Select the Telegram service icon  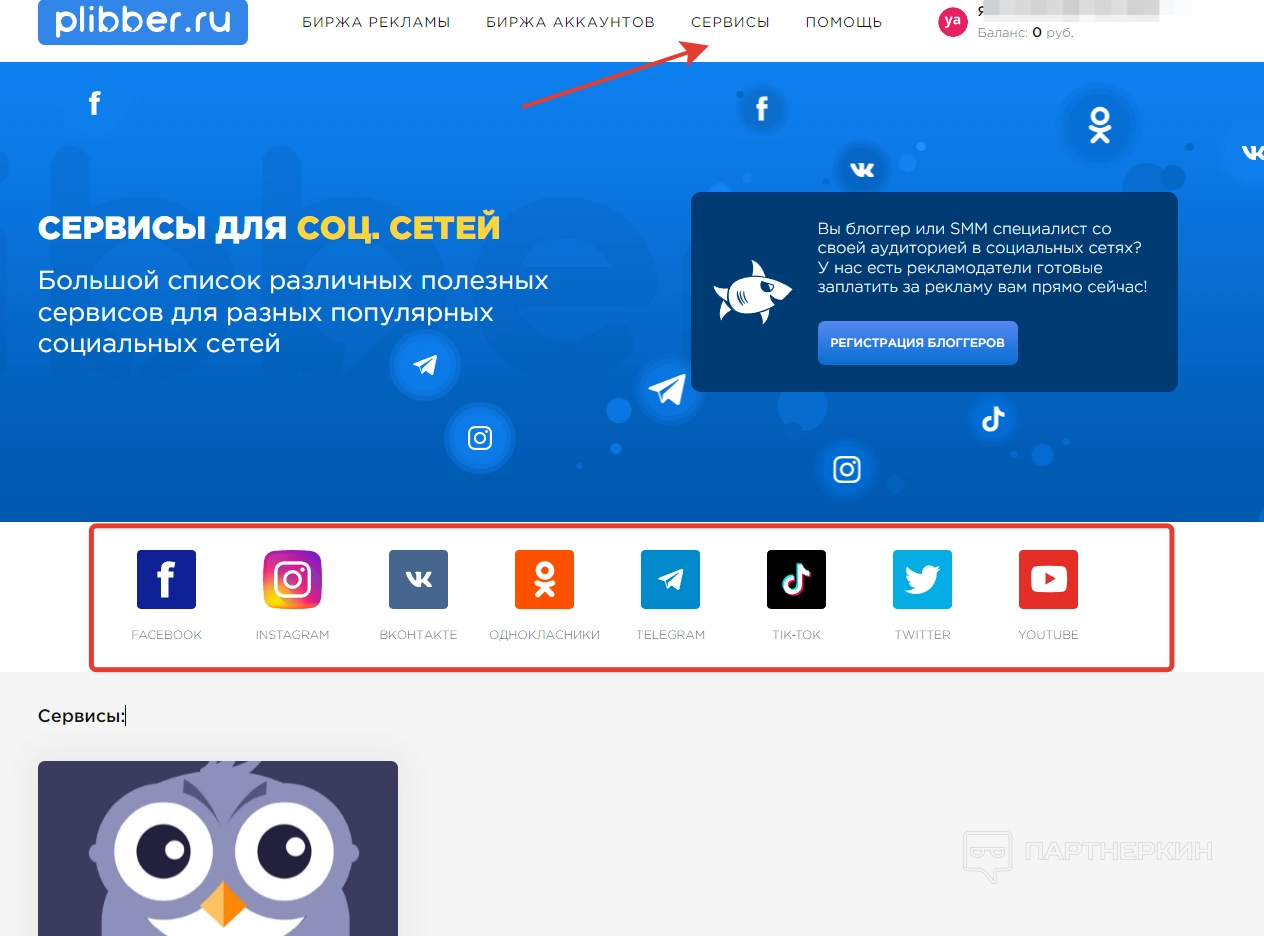click(x=670, y=579)
